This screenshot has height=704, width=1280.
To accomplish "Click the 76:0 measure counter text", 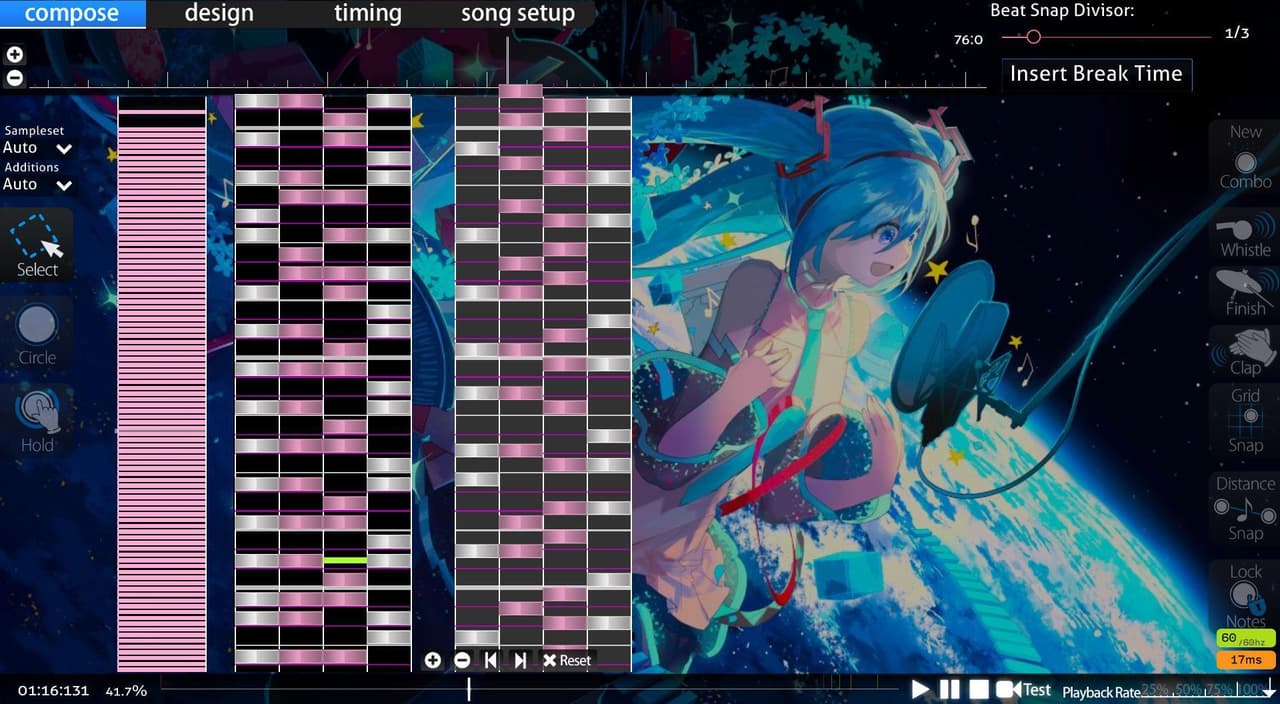I will coord(968,40).
